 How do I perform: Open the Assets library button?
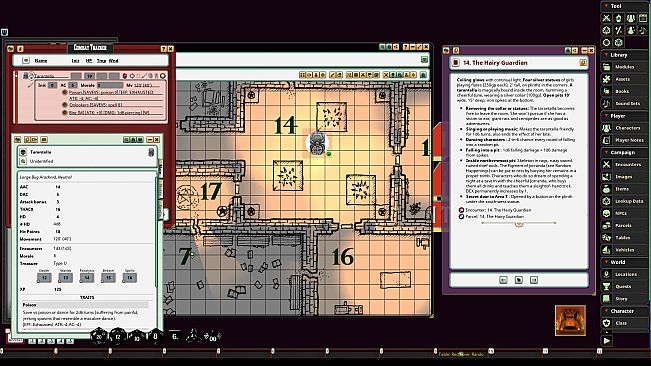[624, 79]
